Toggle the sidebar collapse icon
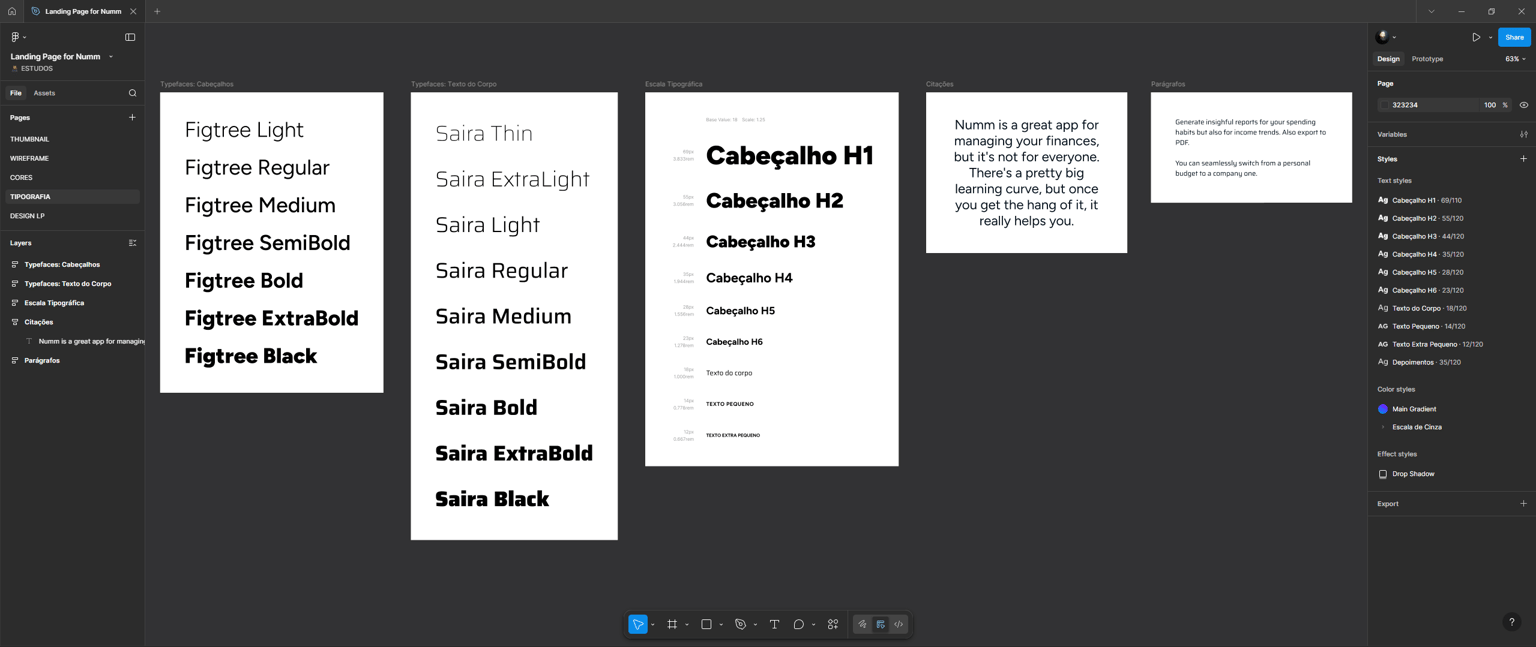 (x=130, y=37)
